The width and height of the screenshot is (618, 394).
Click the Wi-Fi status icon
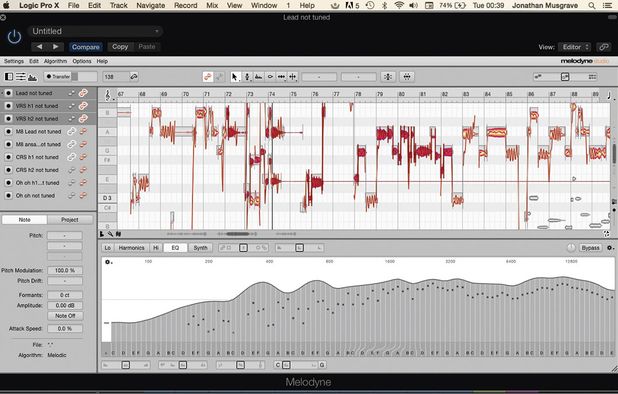[x=399, y=5]
